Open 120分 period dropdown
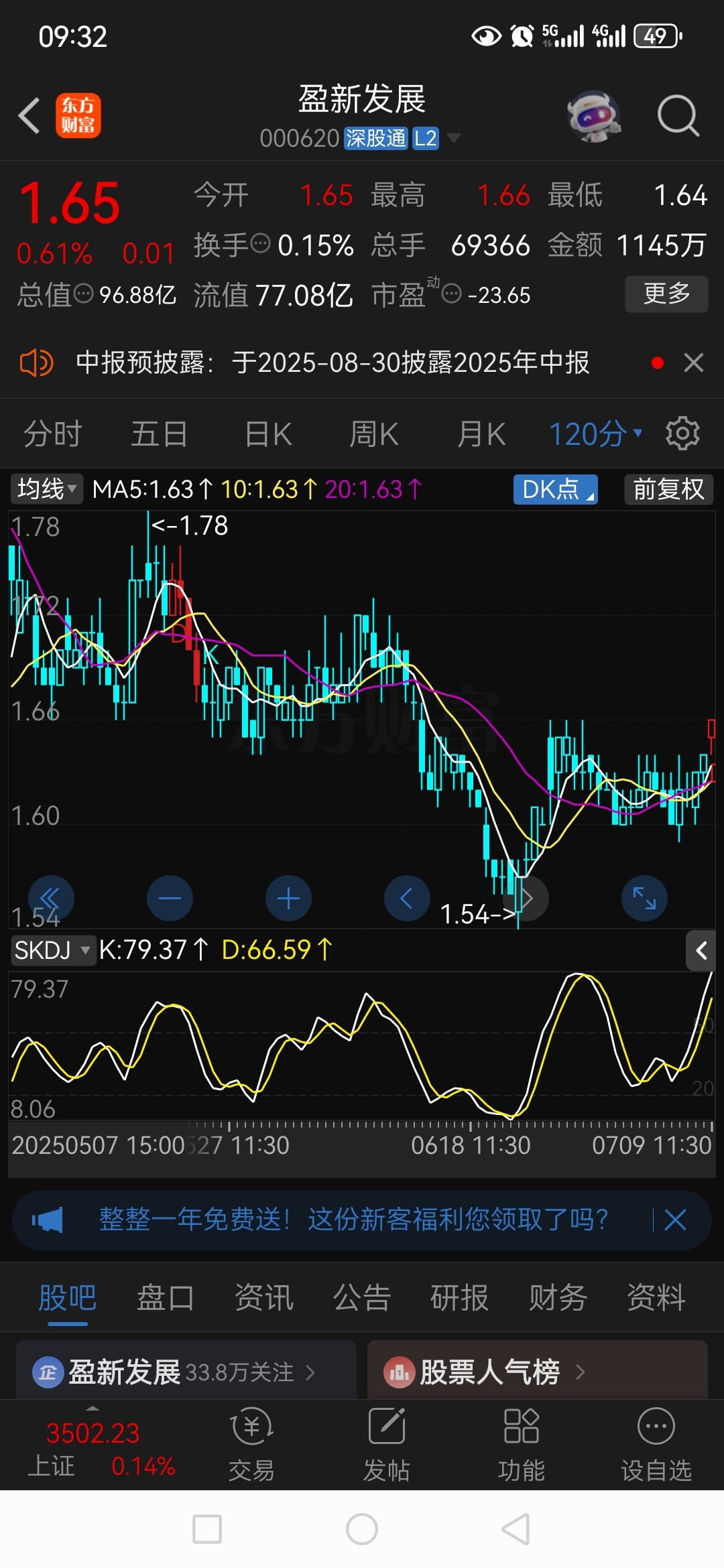 click(x=595, y=434)
